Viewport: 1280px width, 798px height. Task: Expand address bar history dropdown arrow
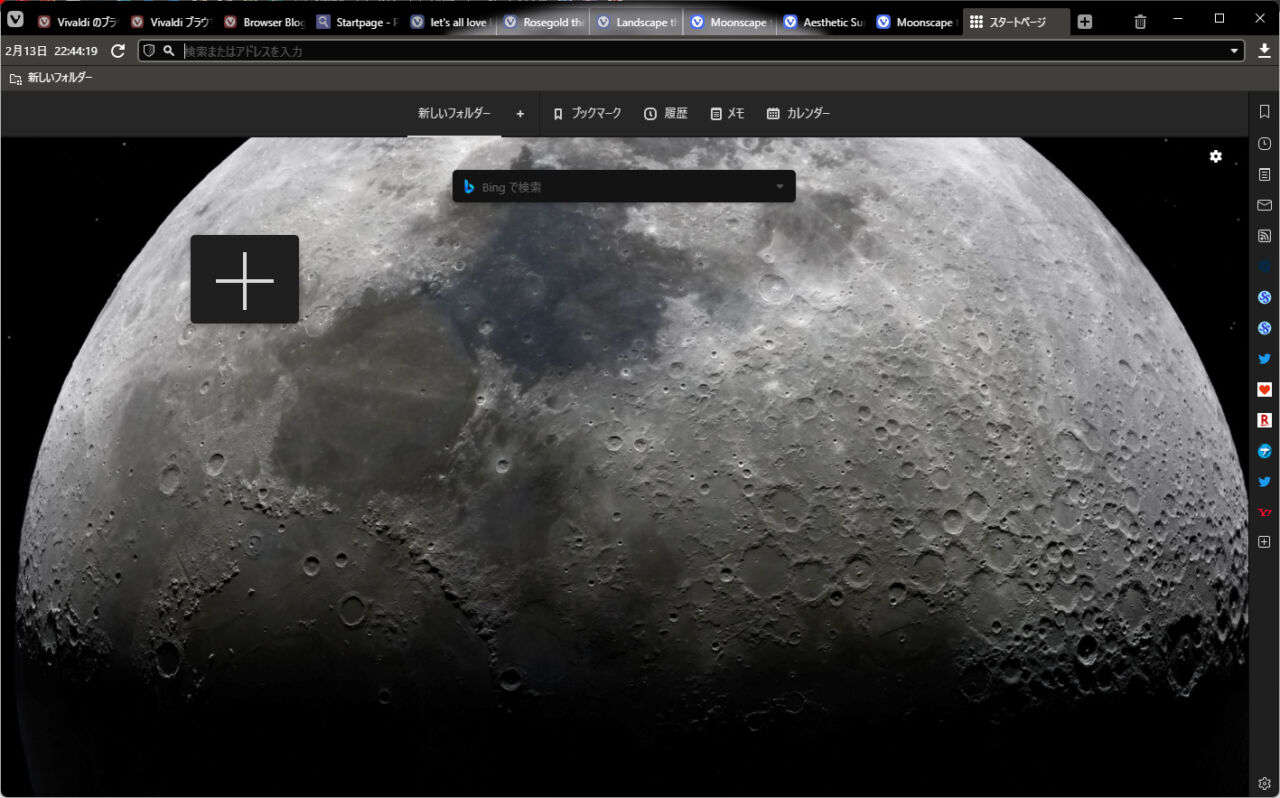pyautogui.click(x=1235, y=51)
